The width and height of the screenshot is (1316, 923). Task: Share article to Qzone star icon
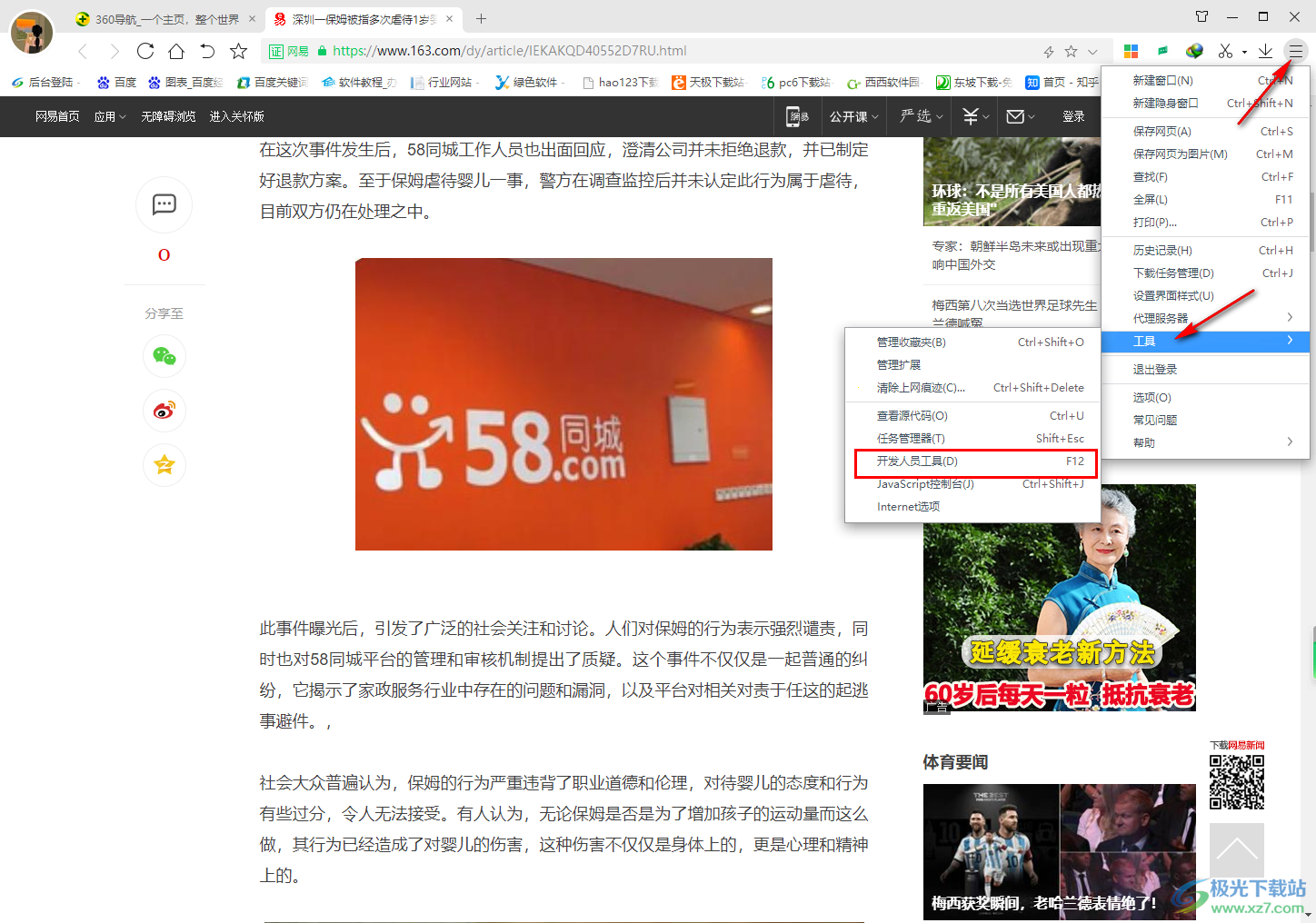(164, 465)
